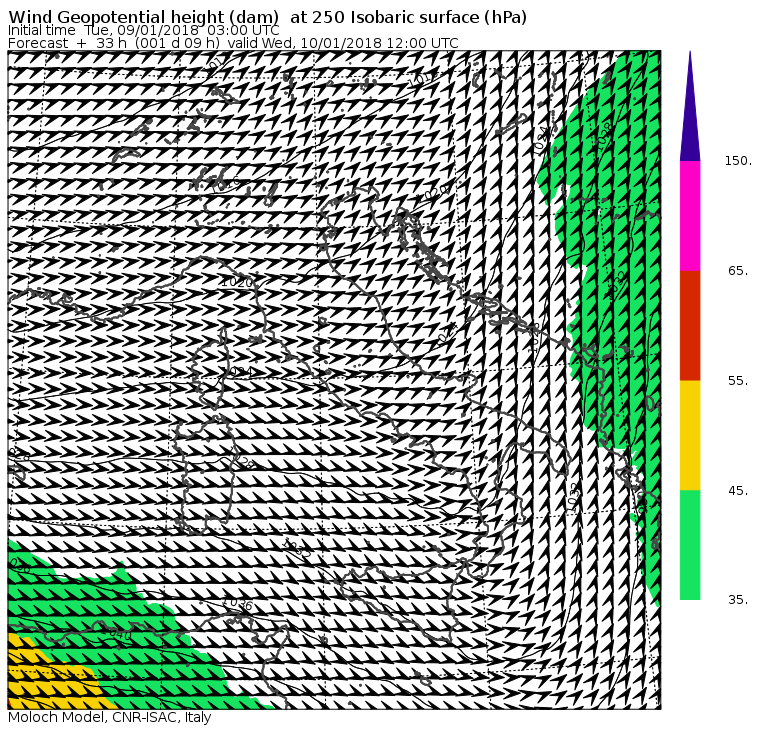Screen dimensions: 760x731
Task: Click the yellow color band in legend
Action: pyautogui.click(x=690, y=435)
